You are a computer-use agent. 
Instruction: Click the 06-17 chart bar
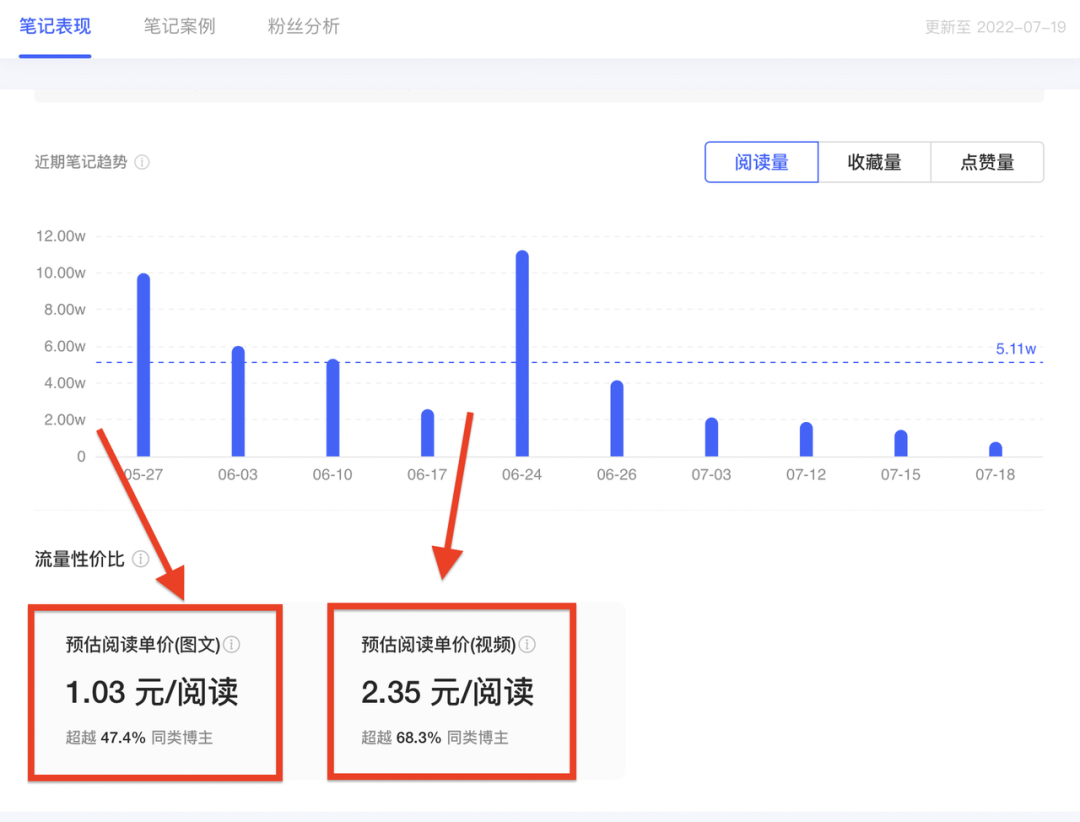(x=427, y=433)
